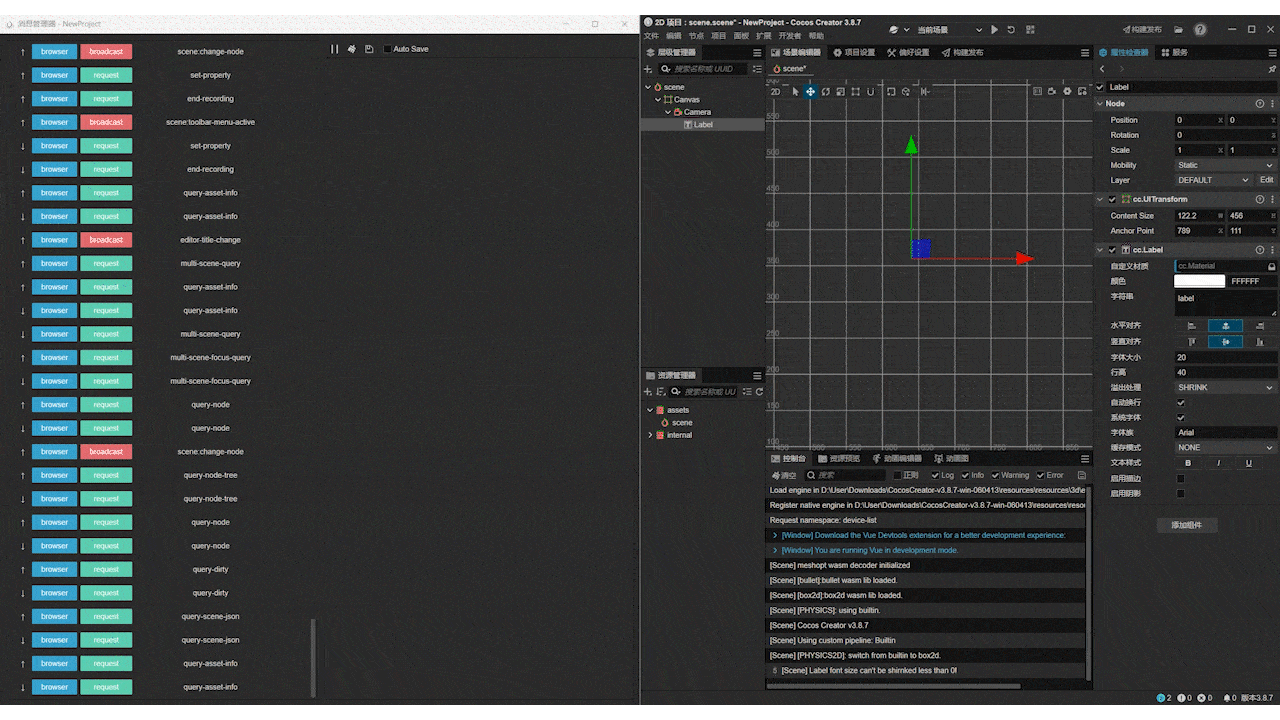This screenshot has height=720, width=1280.
Task: Open the Layer dropdown showing DEFAULT
Action: click(x=1213, y=180)
